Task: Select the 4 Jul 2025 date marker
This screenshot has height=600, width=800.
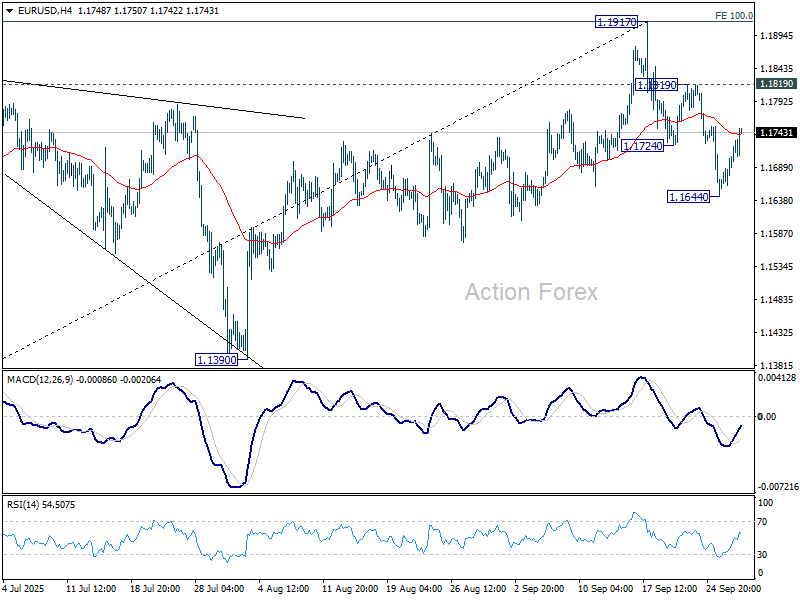Action: tap(26, 589)
